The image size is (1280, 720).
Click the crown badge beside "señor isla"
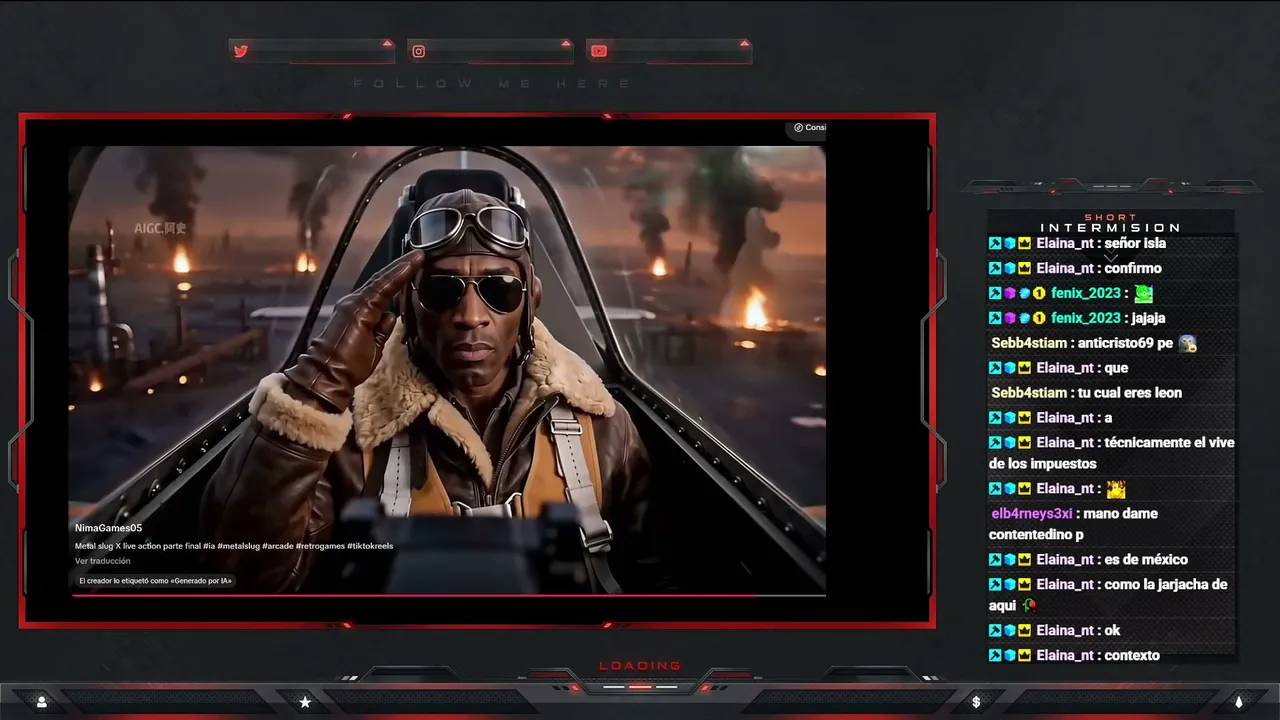click(1025, 243)
